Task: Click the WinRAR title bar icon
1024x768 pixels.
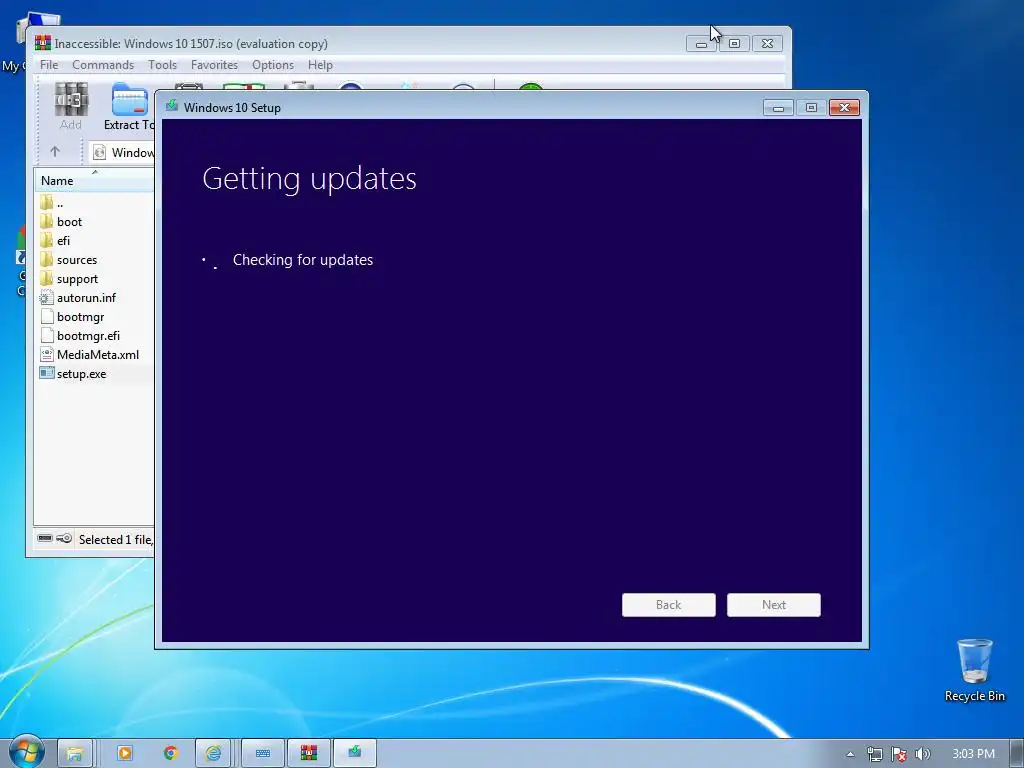Action: (43, 43)
